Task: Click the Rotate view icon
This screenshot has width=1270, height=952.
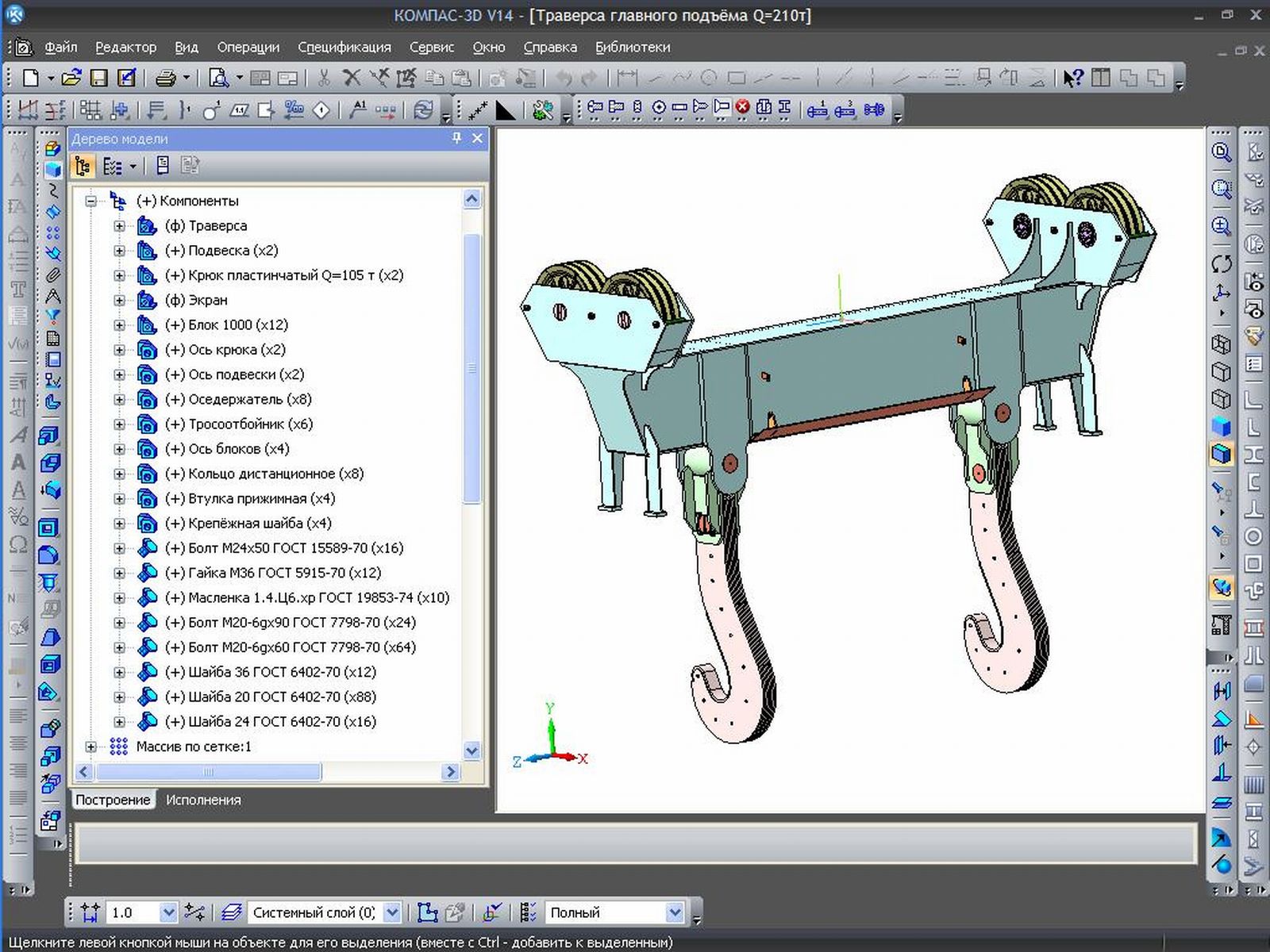Action: pyautogui.click(x=1222, y=263)
